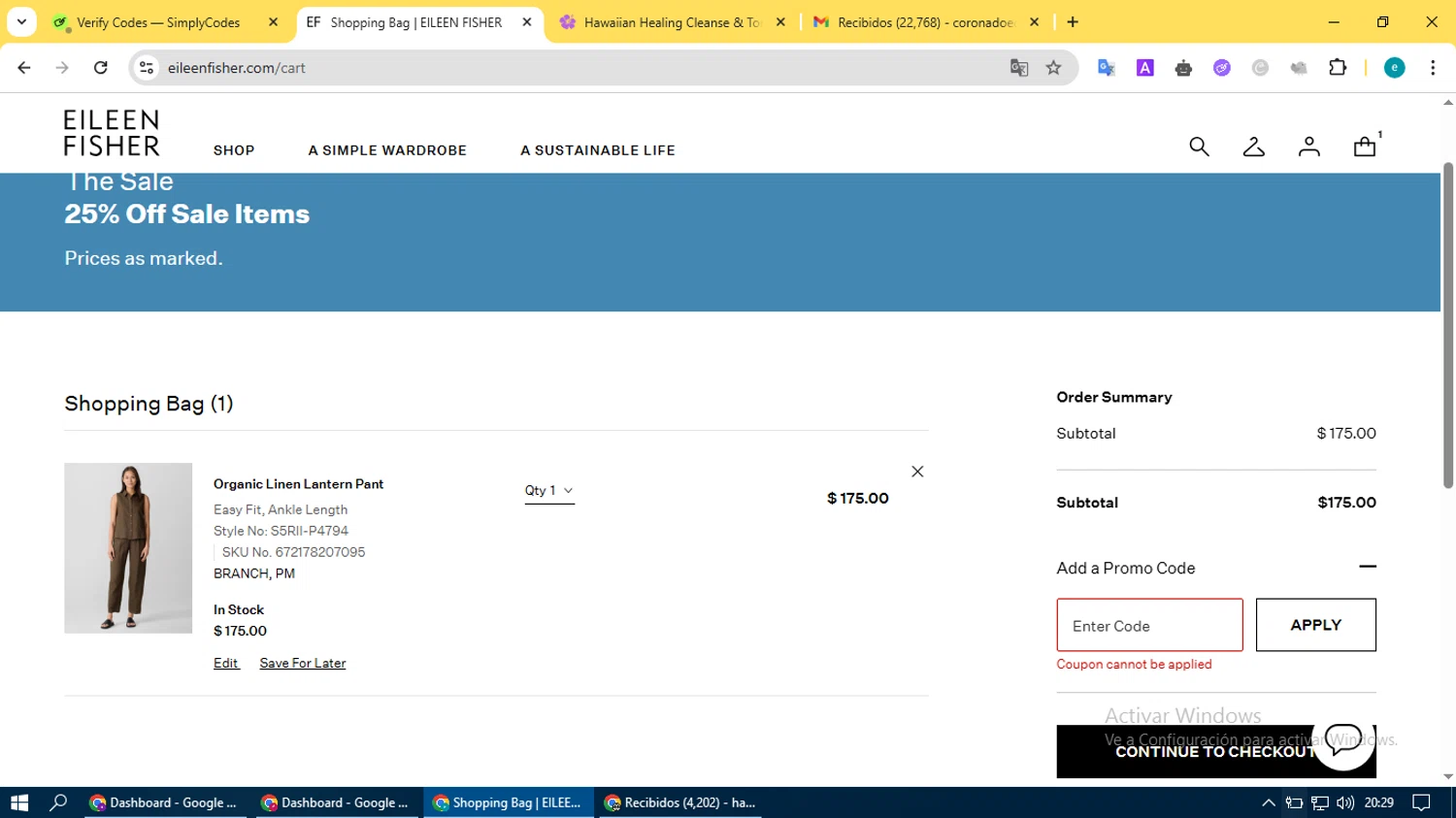Collapse the Add a Promo Code section
Image resolution: width=1456 pixels, height=818 pixels.
[1368, 567]
